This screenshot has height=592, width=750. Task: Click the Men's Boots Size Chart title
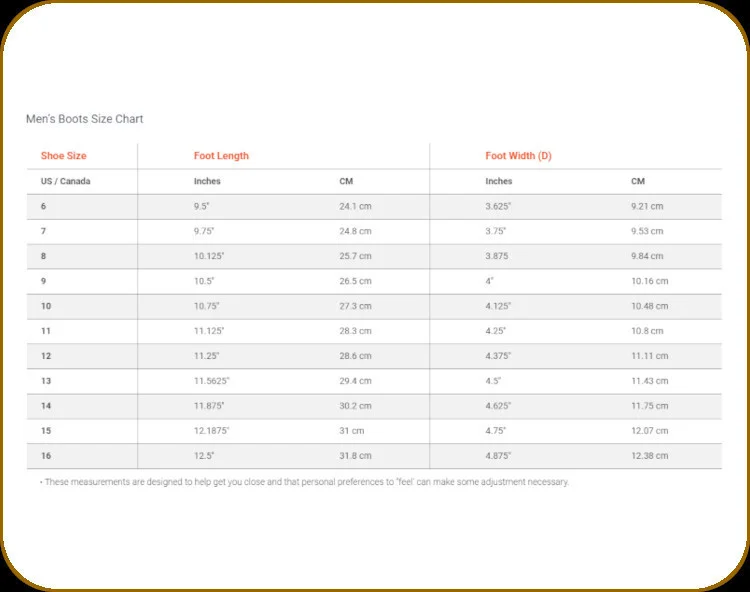pos(85,119)
